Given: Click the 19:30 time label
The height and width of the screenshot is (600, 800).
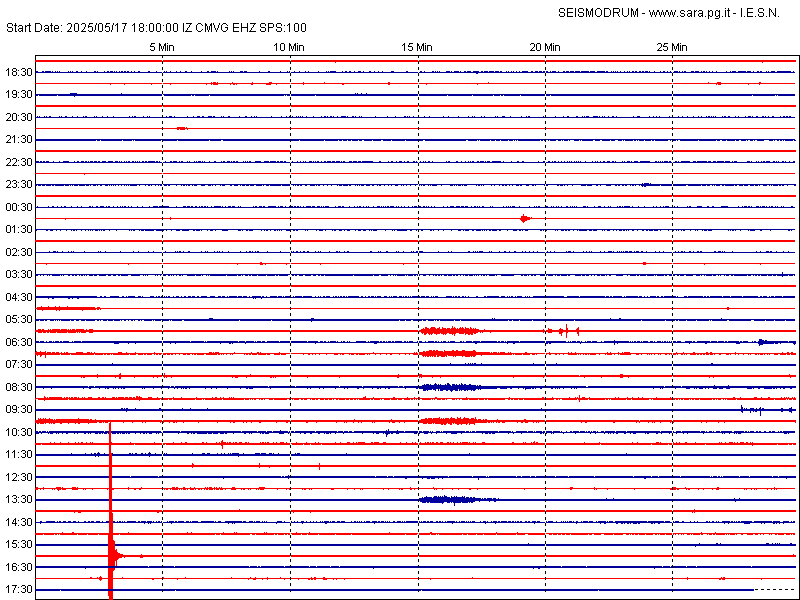Looking at the screenshot, I should 19,95.
